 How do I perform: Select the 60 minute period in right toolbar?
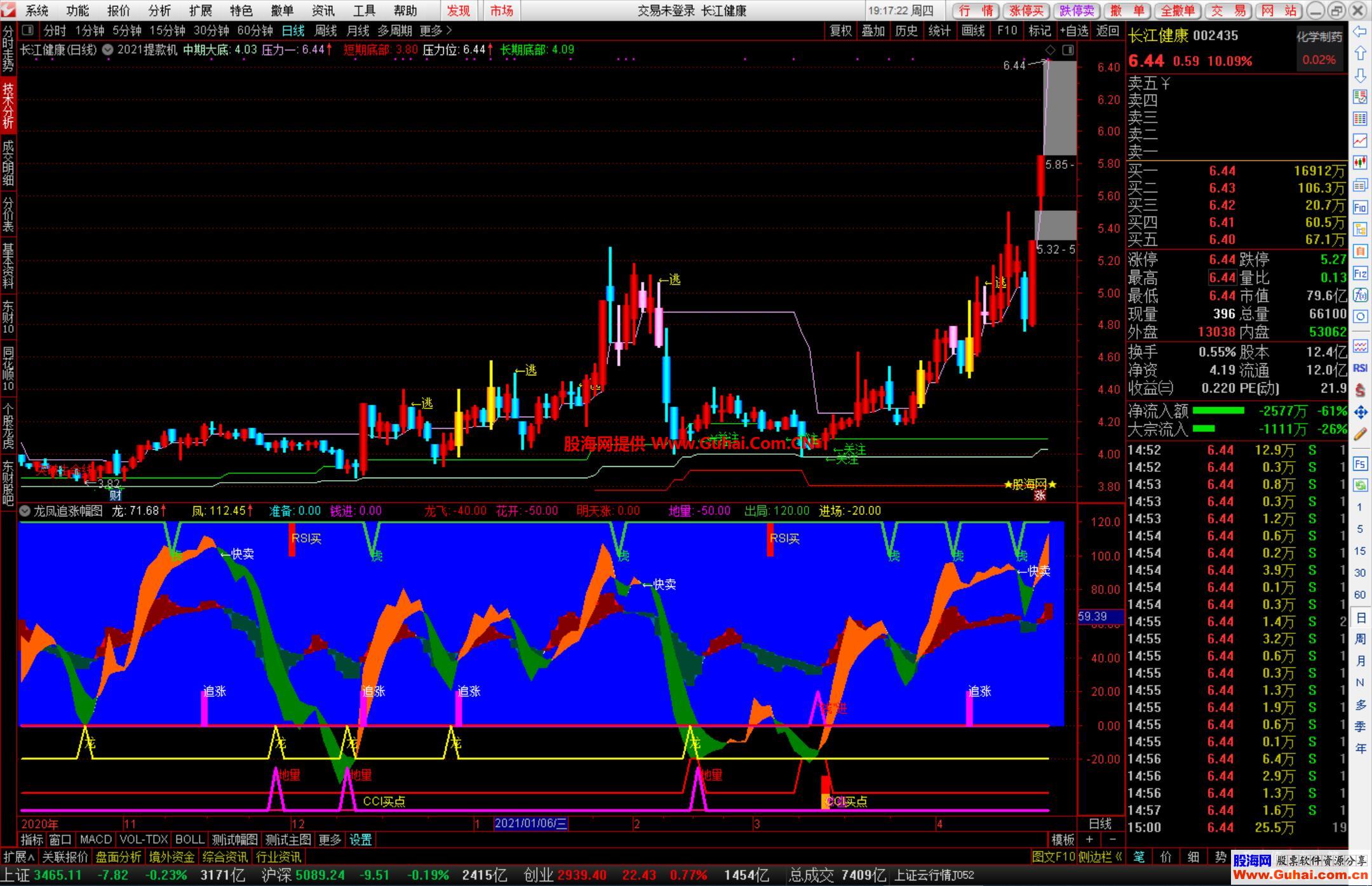tap(1360, 594)
